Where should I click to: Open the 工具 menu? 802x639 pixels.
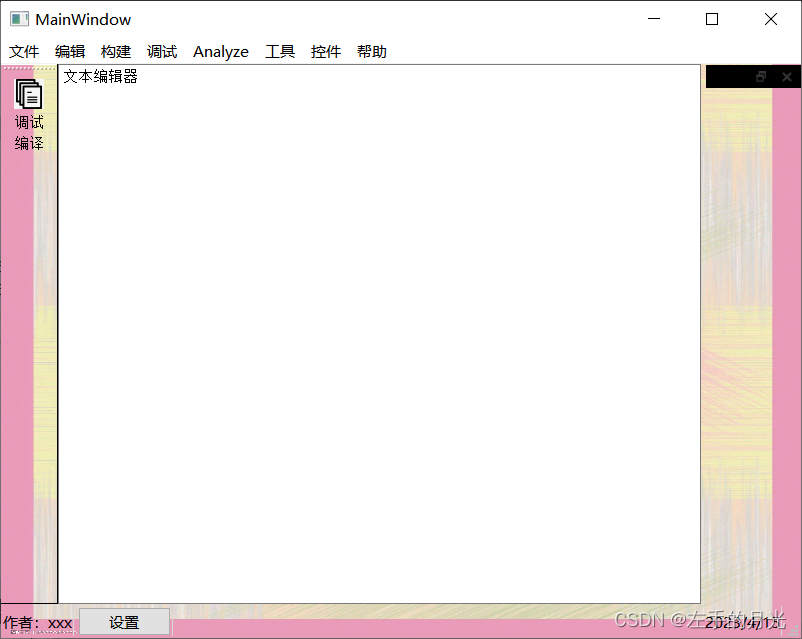tap(279, 51)
